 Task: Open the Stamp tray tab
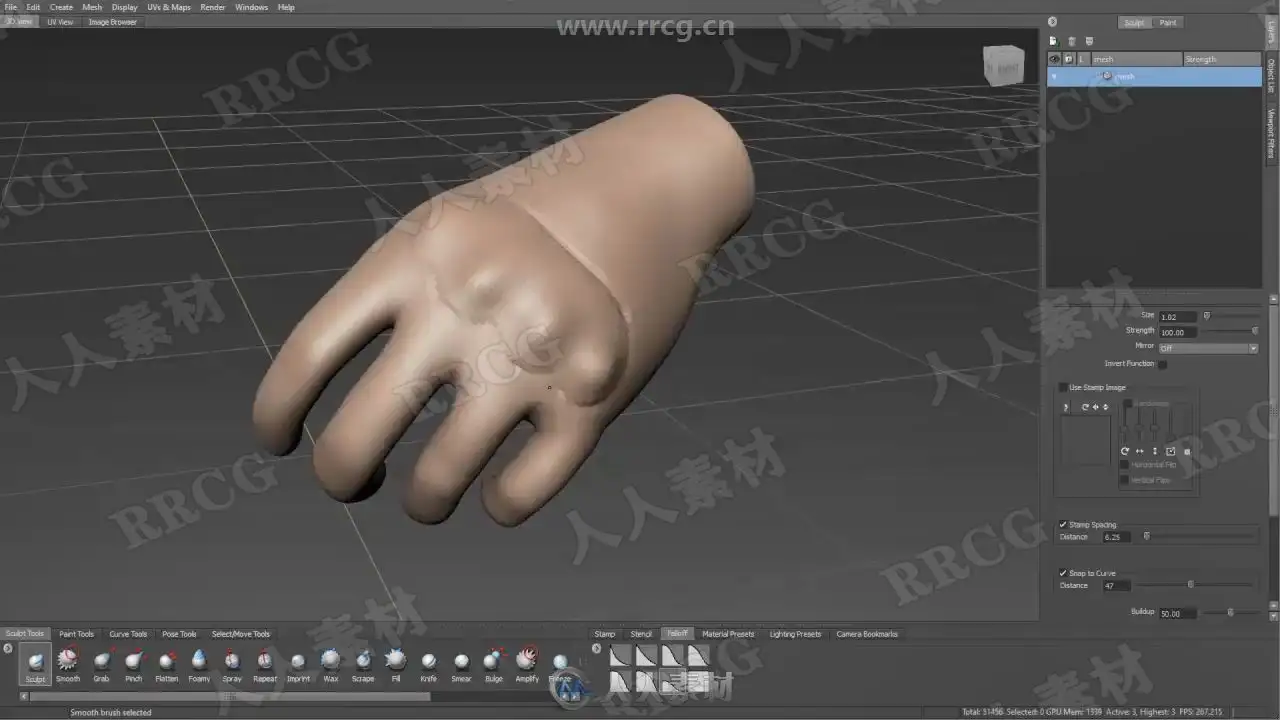point(605,634)
